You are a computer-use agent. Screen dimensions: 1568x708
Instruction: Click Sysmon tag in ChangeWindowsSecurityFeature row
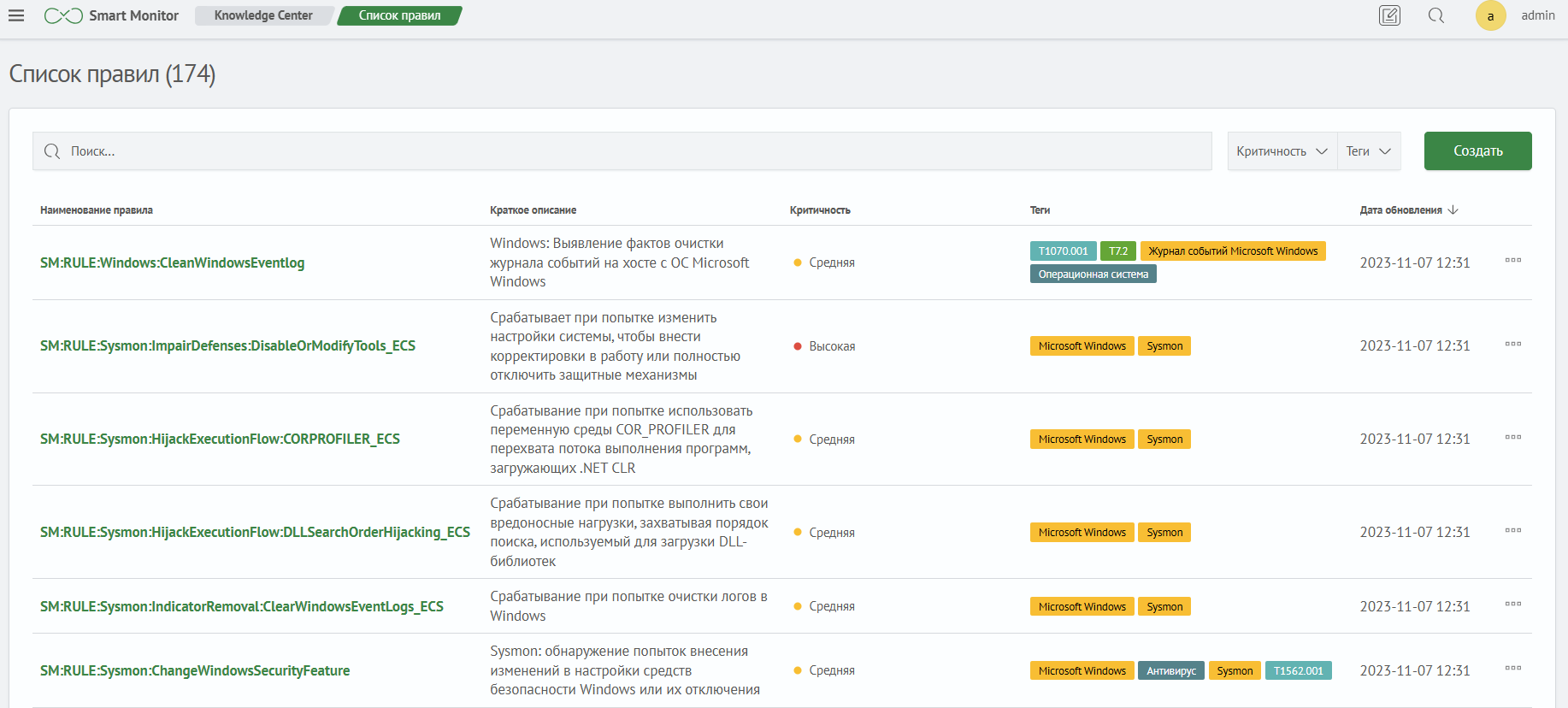(1235, 670)
